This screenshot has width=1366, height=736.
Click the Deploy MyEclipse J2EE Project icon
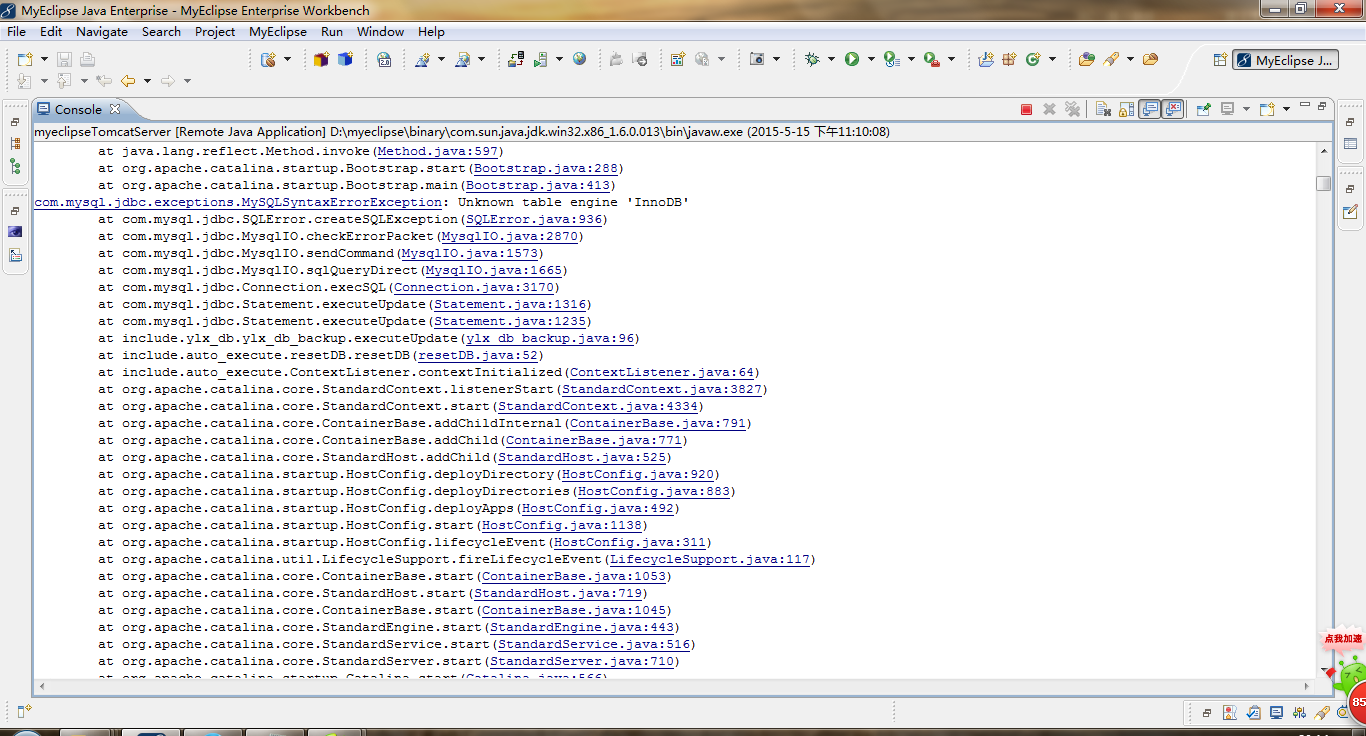click(x=516, y=59)
